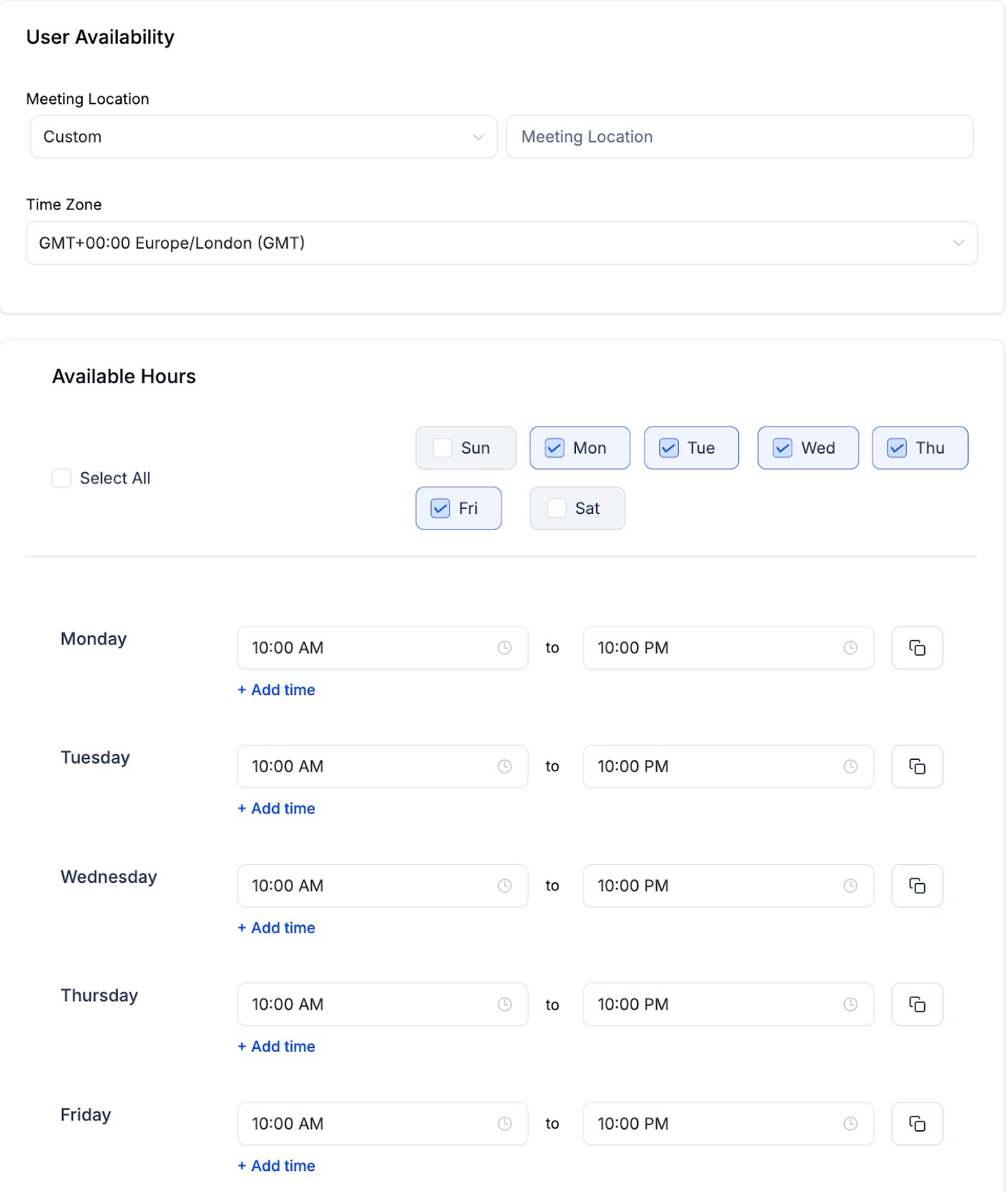The height and width of the screenshot is (1192, 1008).
Task: Enable the Sun day checkbox
Action: coord(443,448)
